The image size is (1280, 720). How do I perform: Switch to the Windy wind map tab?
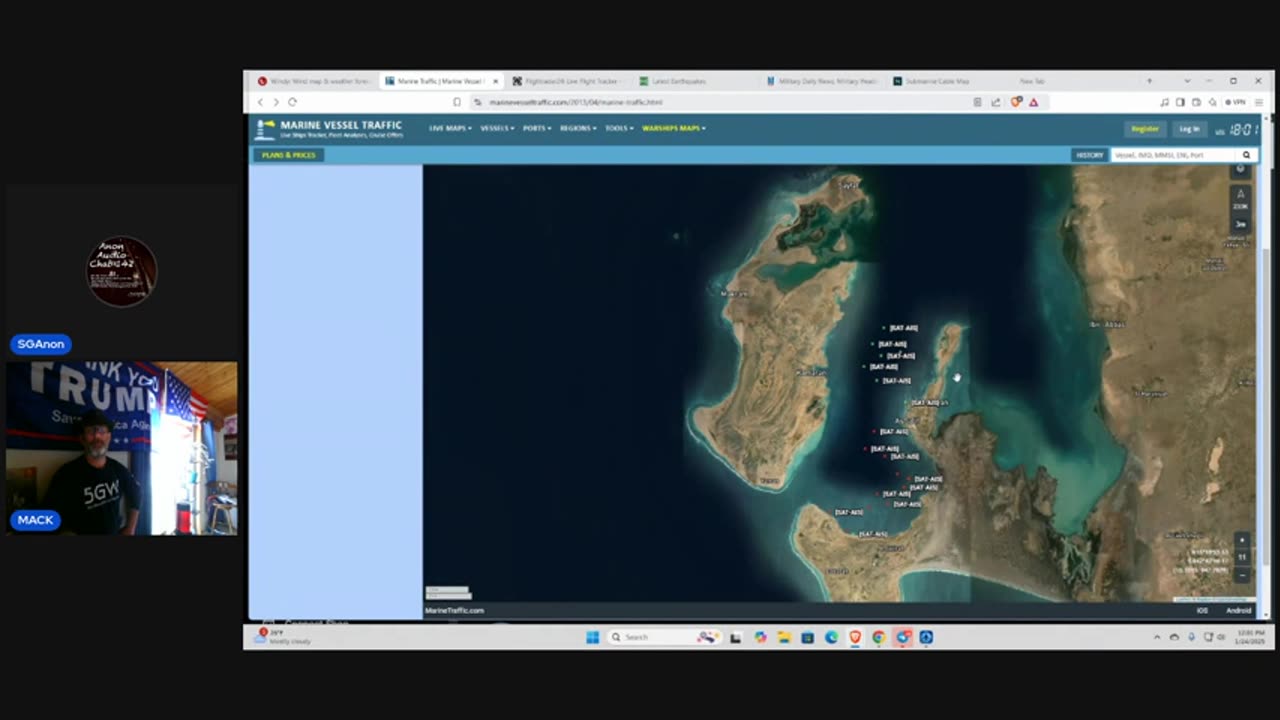point(314,81)
